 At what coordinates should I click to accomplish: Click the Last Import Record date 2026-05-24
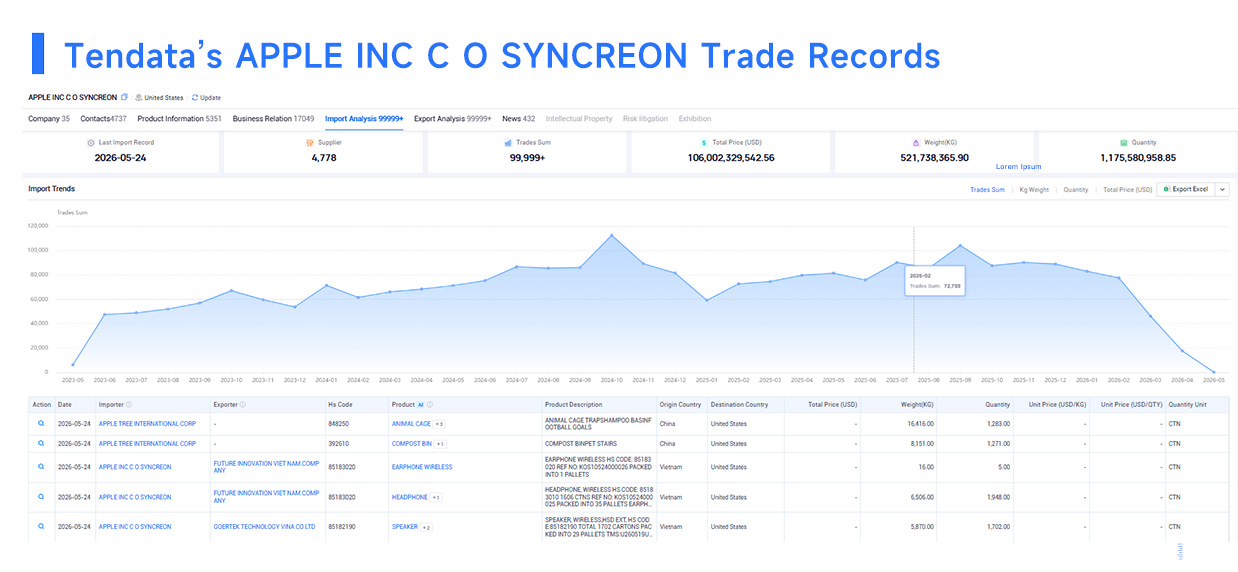click(x=120, y=158)
